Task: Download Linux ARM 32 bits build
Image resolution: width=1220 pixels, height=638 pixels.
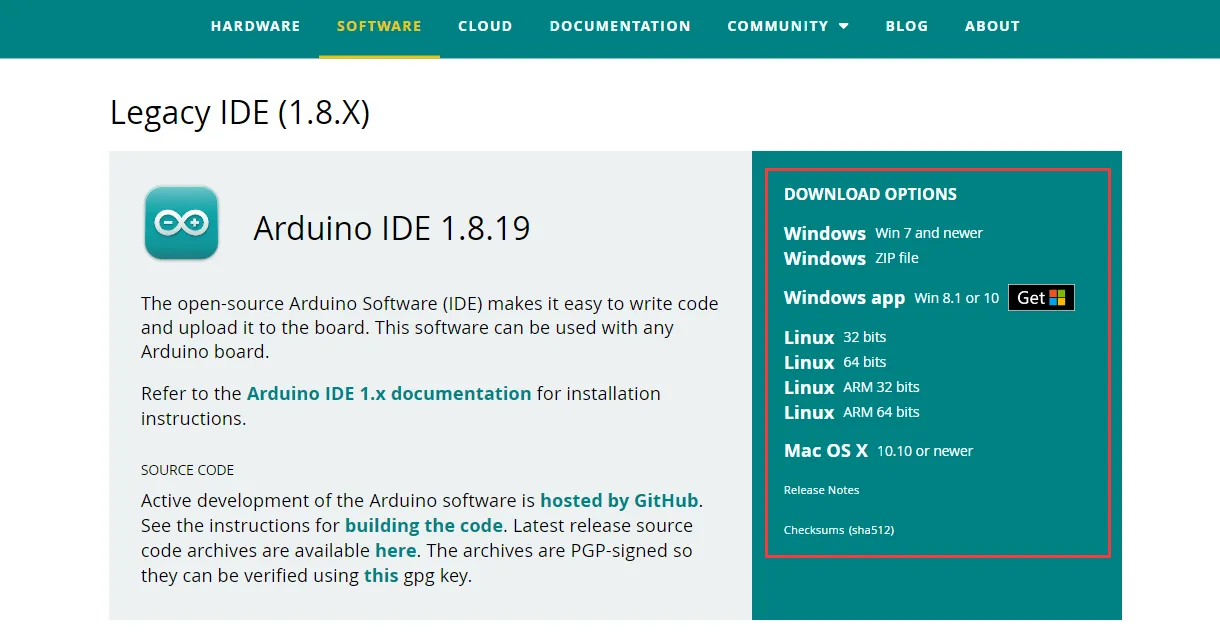Action: click(809, 388)
